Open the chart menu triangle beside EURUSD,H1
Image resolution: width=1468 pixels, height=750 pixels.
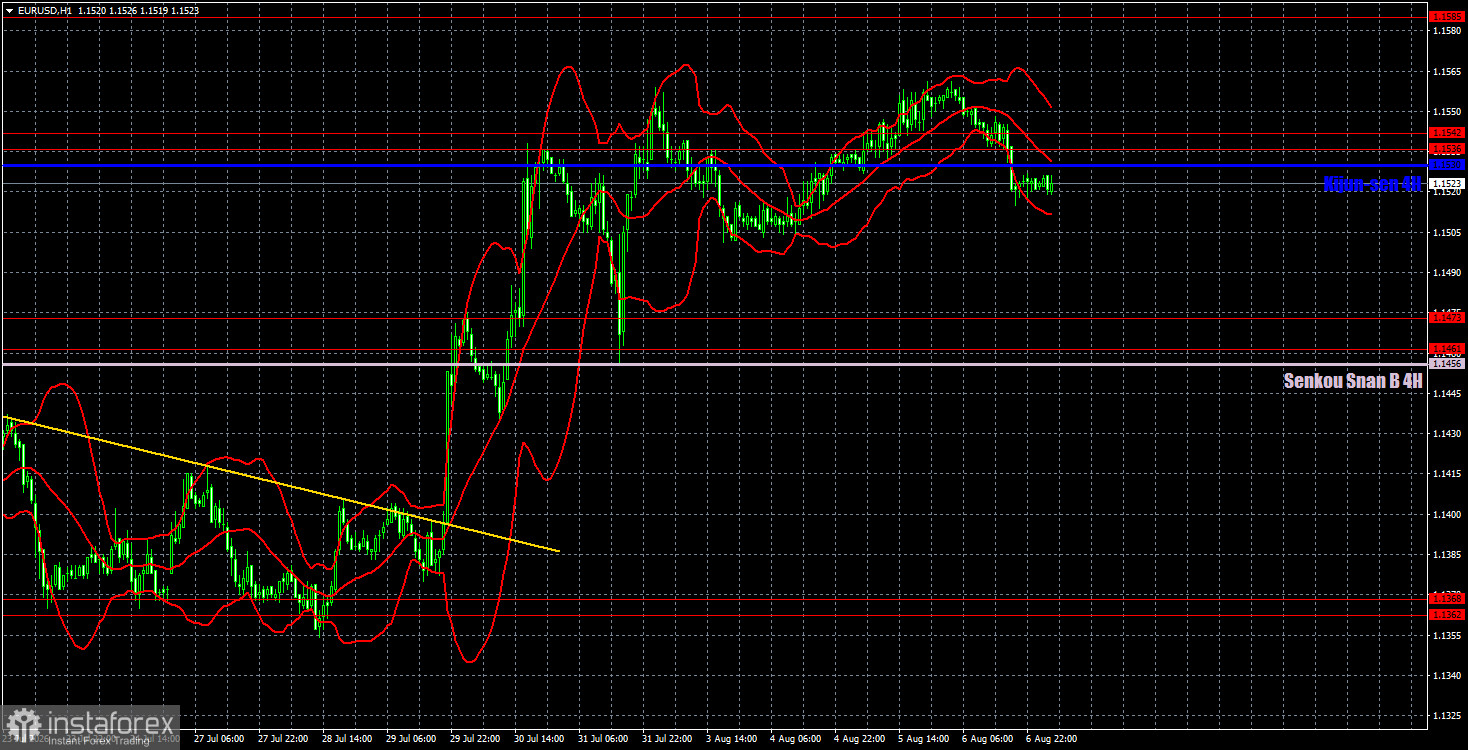click(9, 9)
